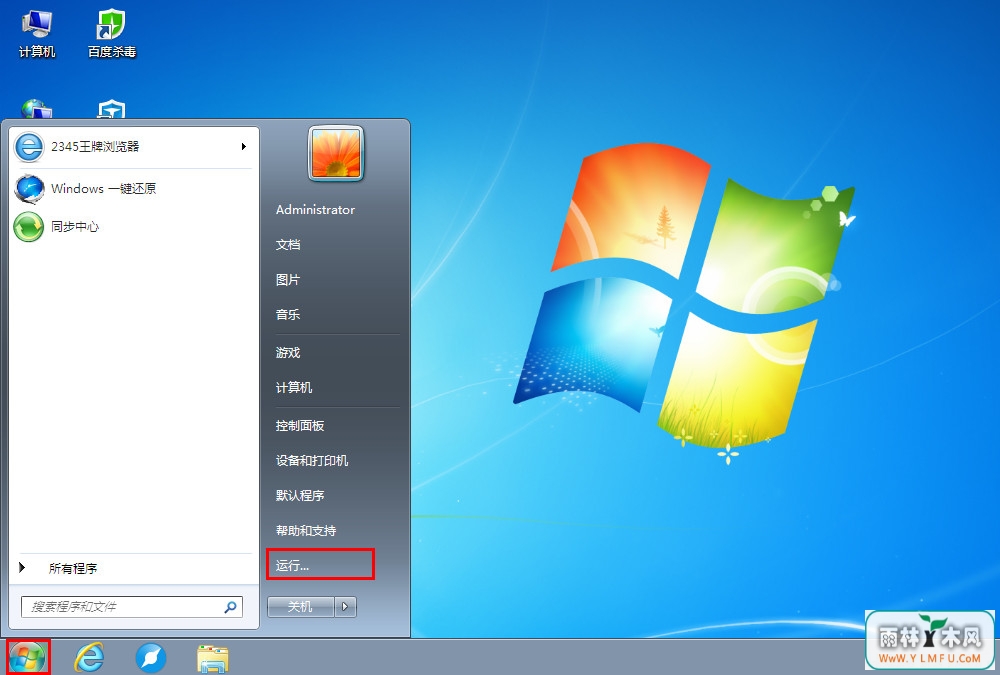Expand the 2345王牌浏览器 jump list arrow
The image size is (1000, 675).
pyautogui.click(x=244, y=147)
